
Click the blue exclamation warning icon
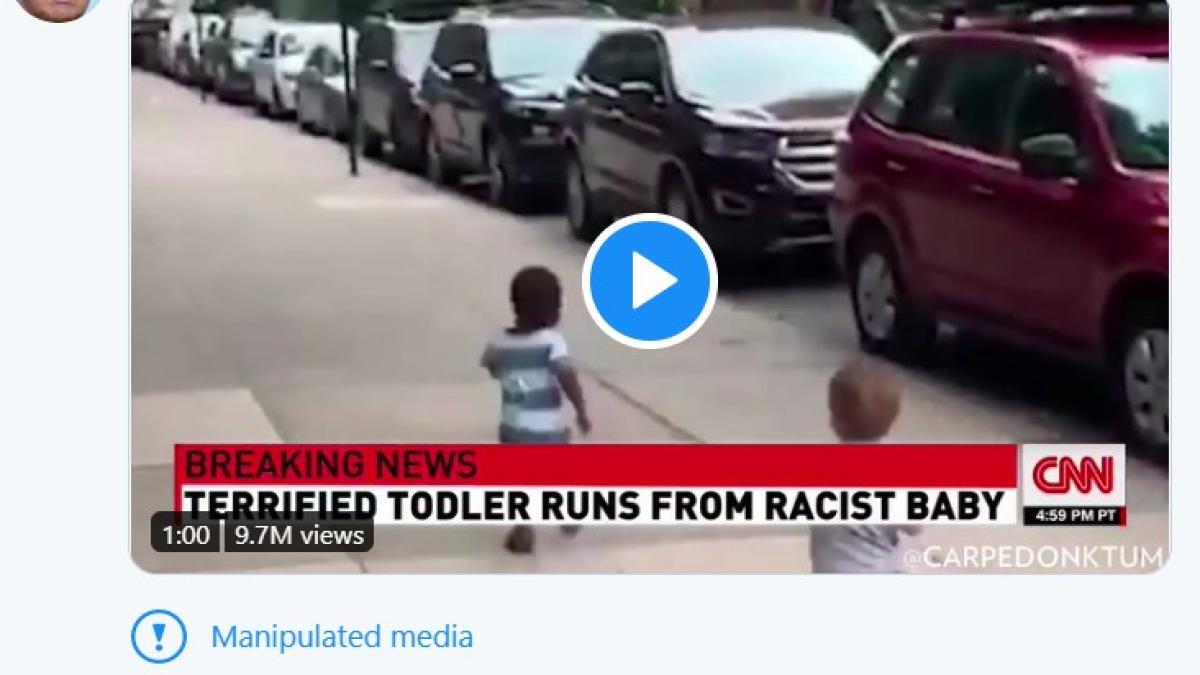(159, 637)
